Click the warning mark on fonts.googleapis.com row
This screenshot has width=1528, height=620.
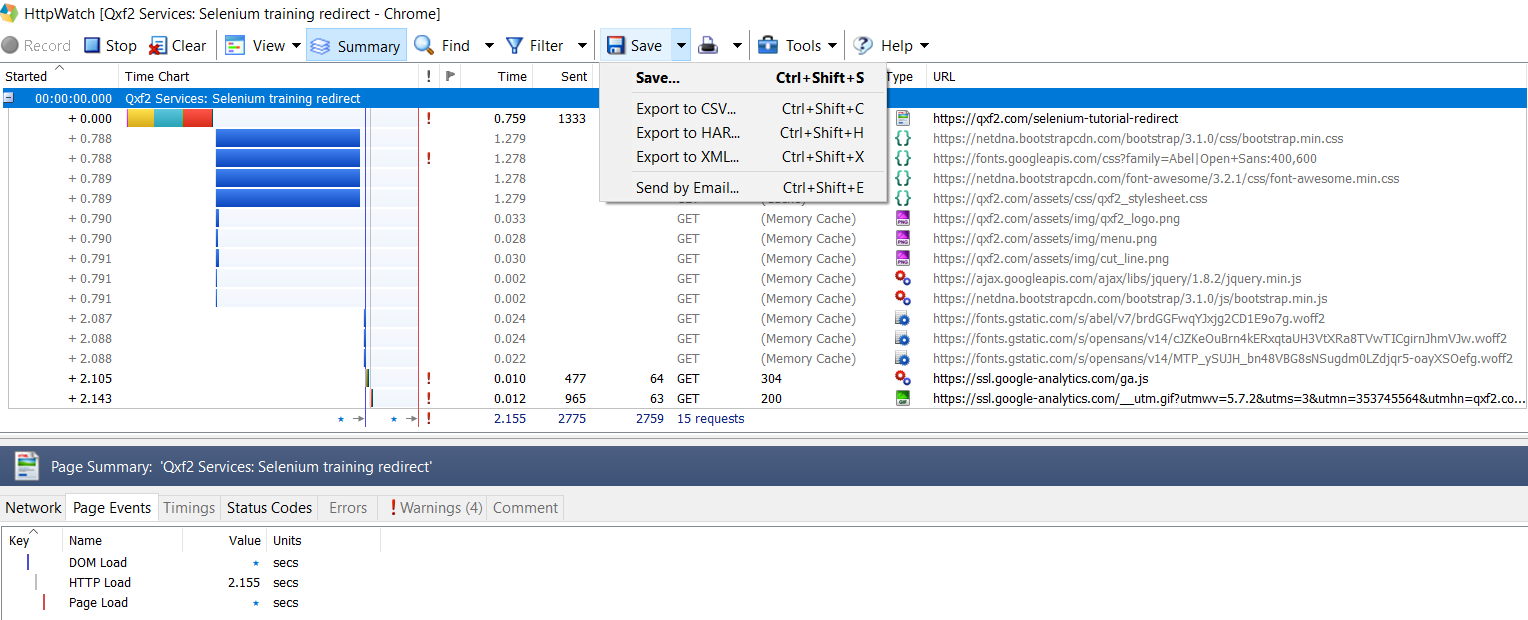(429, 159)
